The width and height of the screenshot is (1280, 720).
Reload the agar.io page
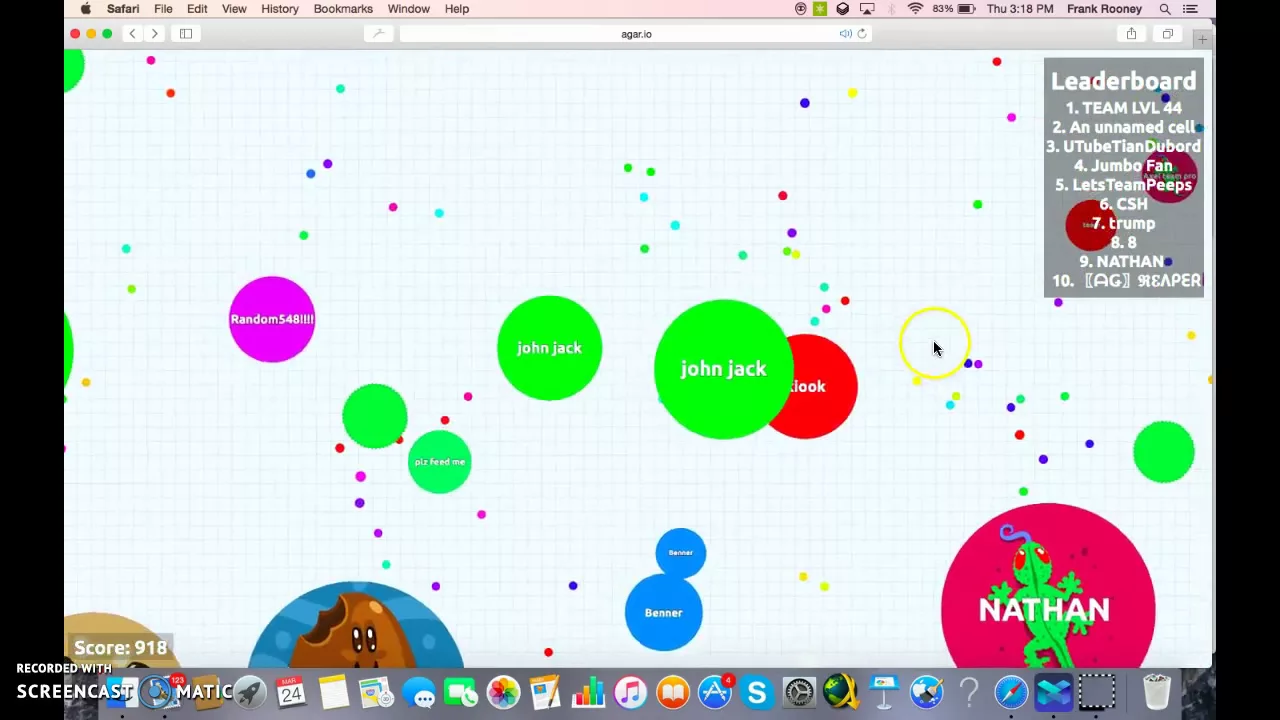point(862,34)
